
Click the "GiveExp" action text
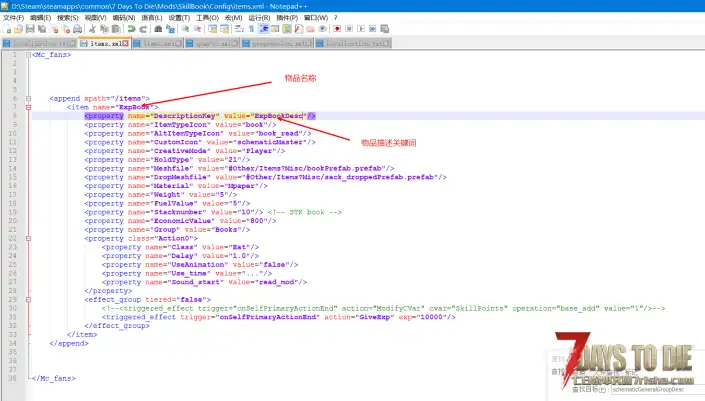coord(376,317)
